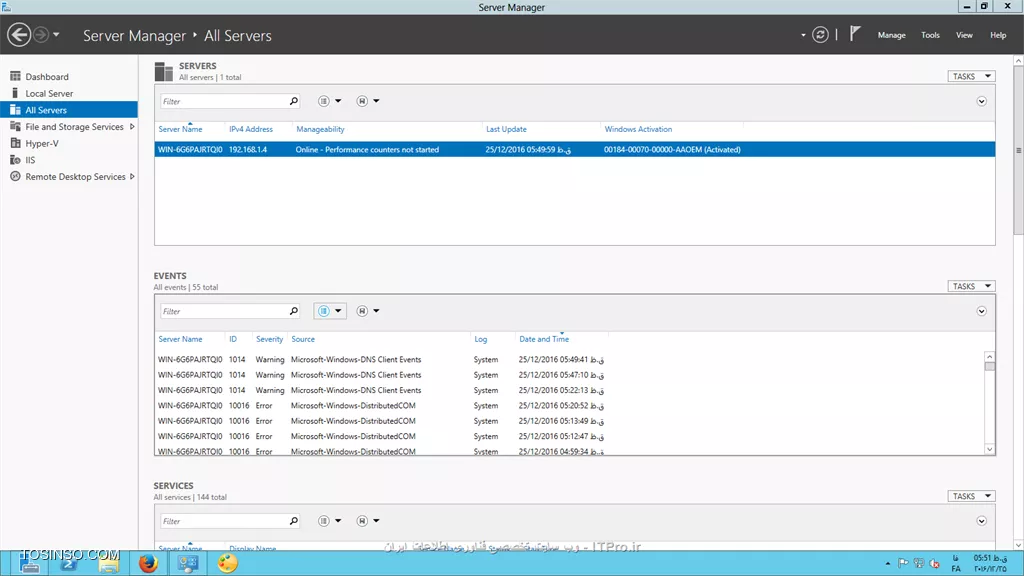
Task: Click the Servers Filter input field
Action: [x=223, y=101]
